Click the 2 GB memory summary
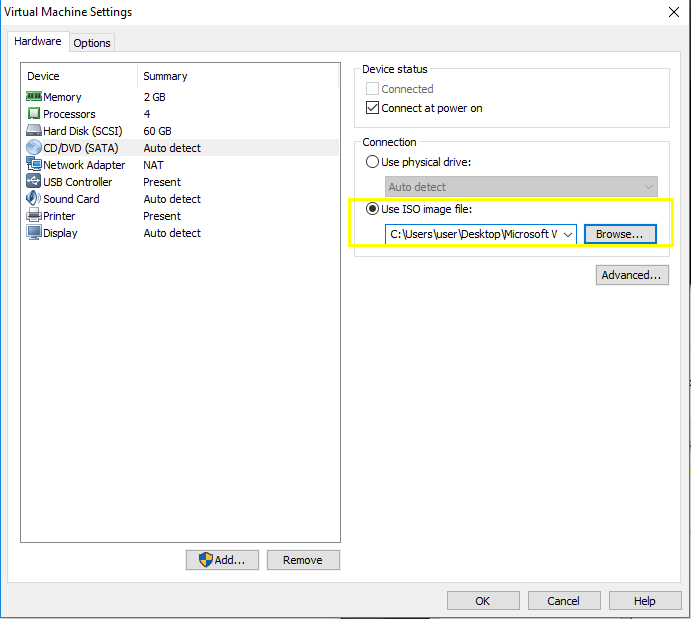The height and width of the screenshot is (619, 691). 155,97
